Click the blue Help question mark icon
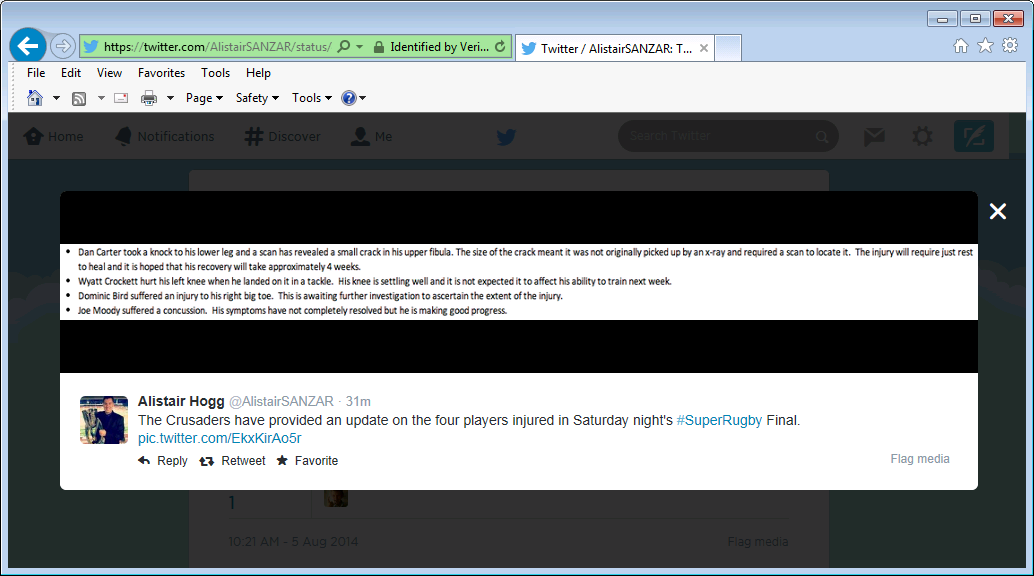The image size is (1034, 576). coord(348,98)
